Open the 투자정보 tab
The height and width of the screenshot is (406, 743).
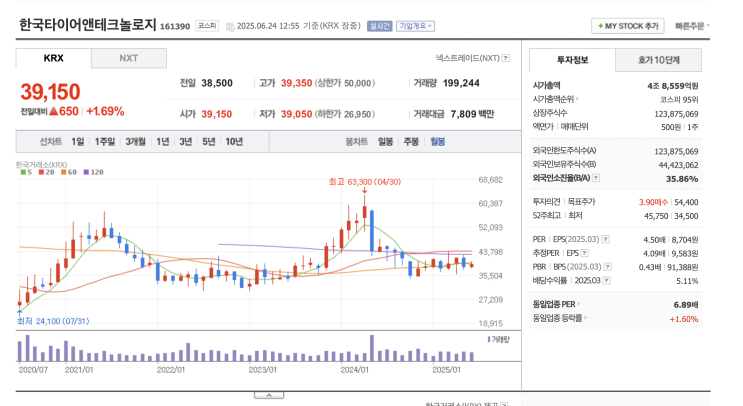[x=572, y=60]
